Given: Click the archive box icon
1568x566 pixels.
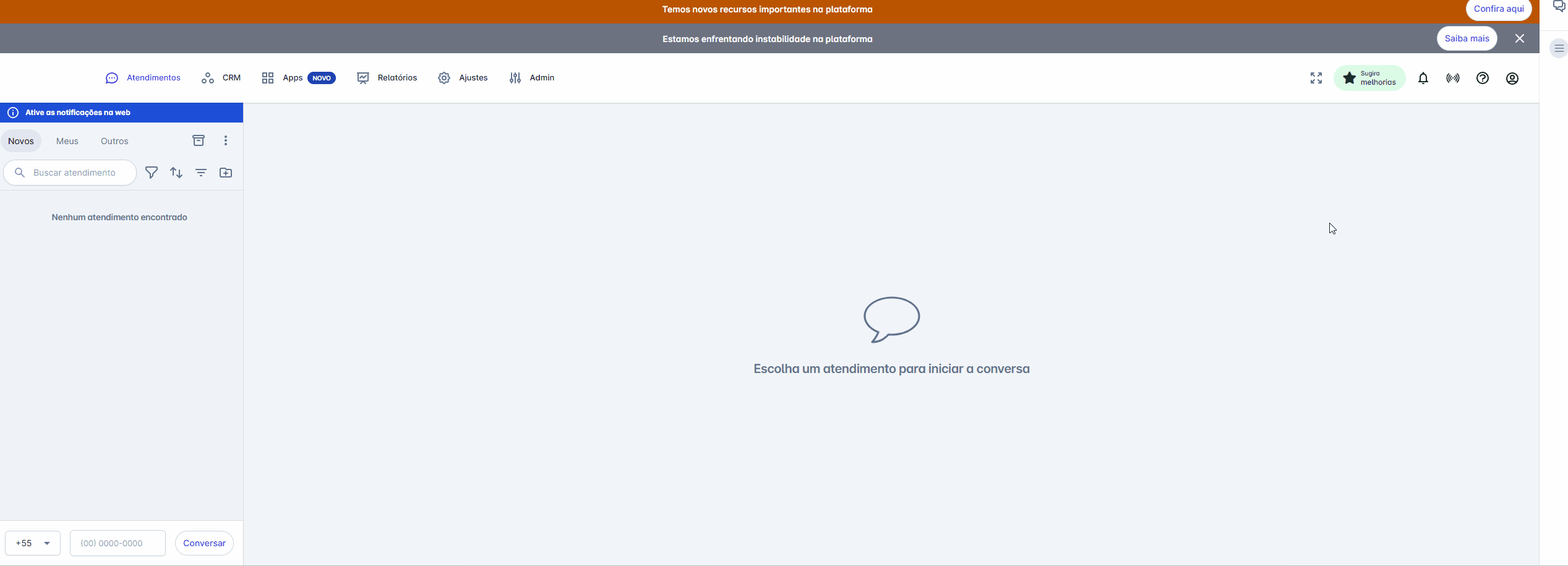Looking at the screenshot, I should click(x=199, y=140).
